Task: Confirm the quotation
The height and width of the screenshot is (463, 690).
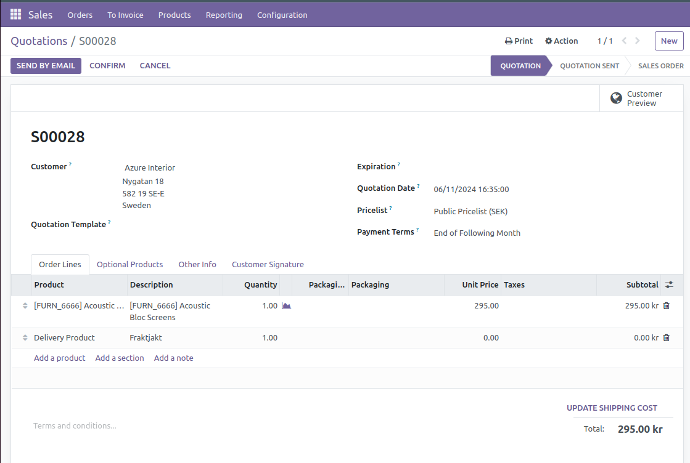Action: pos(107,66)
